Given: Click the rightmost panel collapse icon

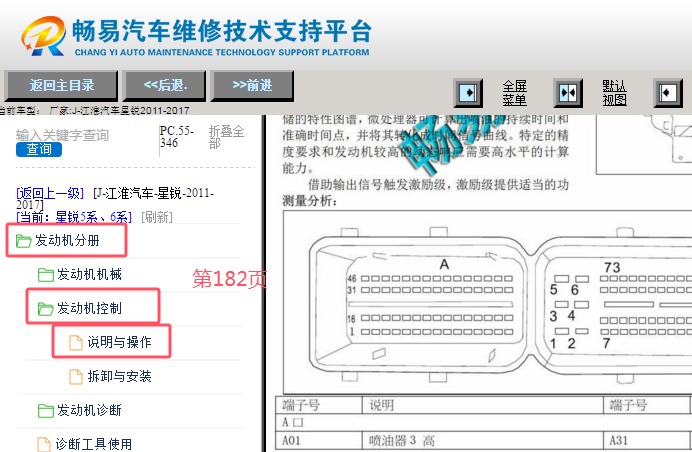Looking at the screenshot, I should tap(668, 93).
